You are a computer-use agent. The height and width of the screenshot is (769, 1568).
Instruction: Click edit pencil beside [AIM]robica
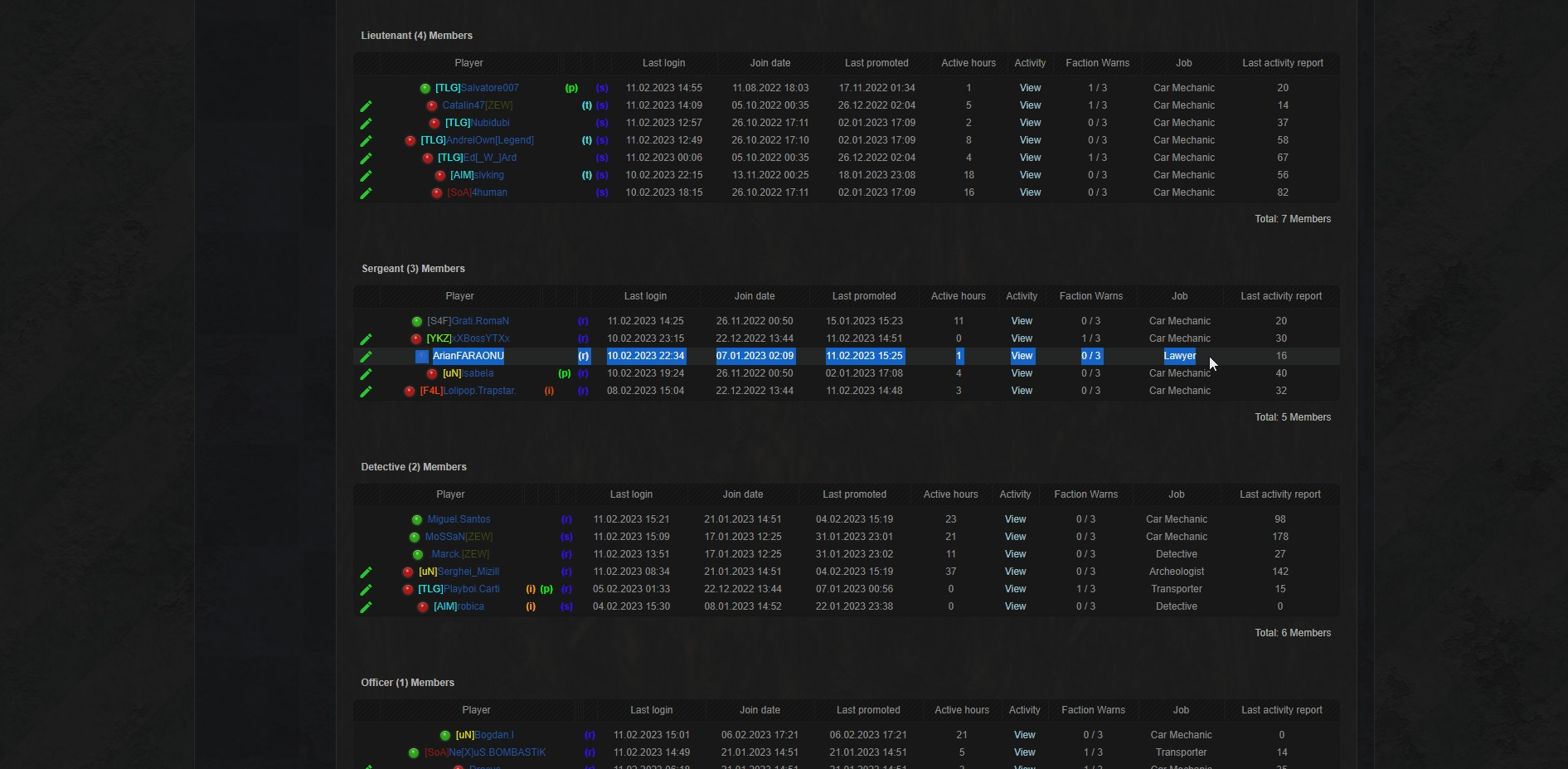(x=366, y=607)
